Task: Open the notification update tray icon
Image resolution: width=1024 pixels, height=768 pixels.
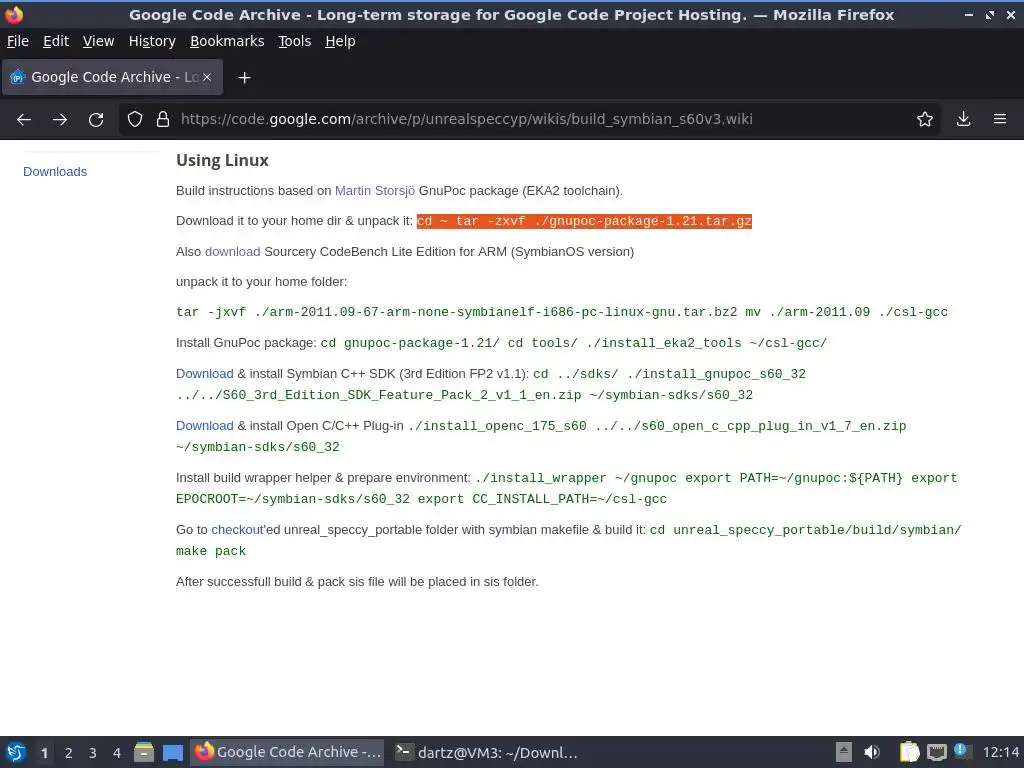Action: [961, 750]
